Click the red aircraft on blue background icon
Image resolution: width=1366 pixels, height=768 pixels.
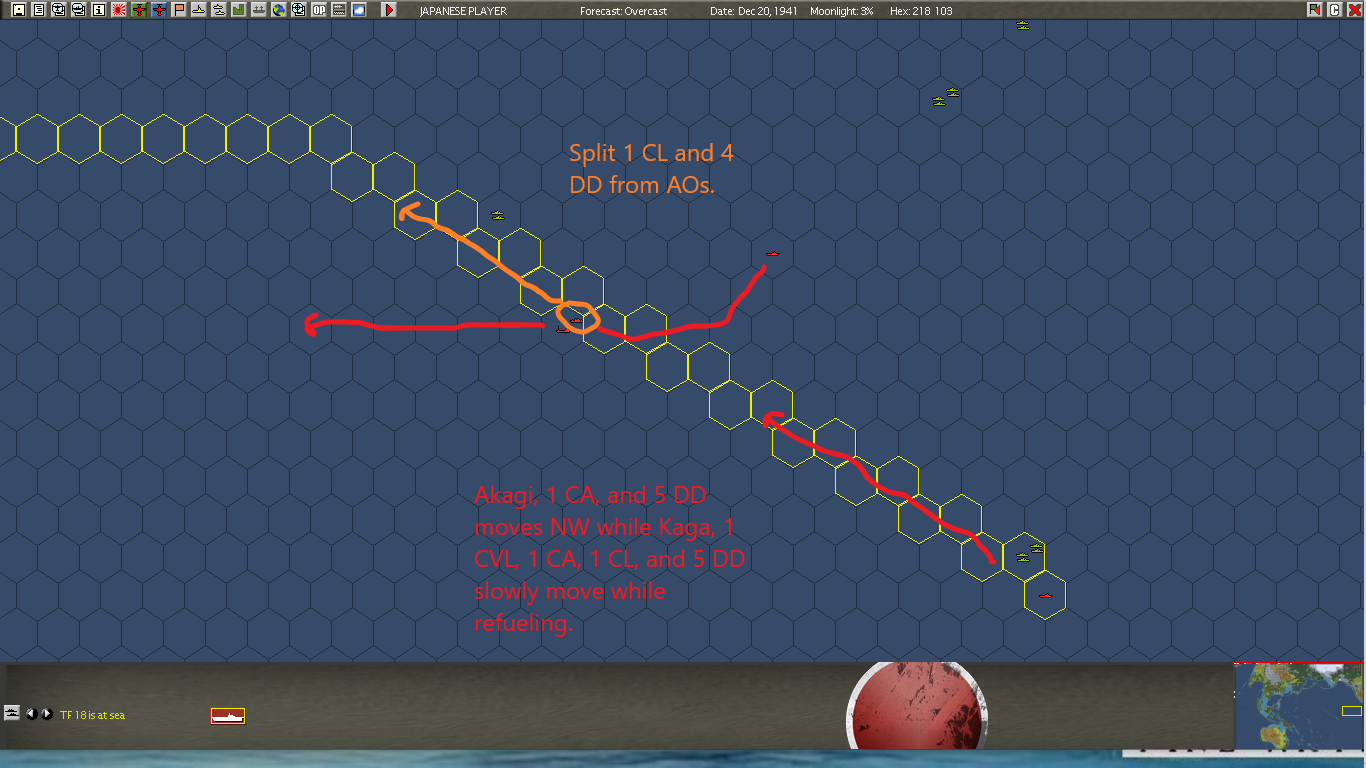click(159, 10)
